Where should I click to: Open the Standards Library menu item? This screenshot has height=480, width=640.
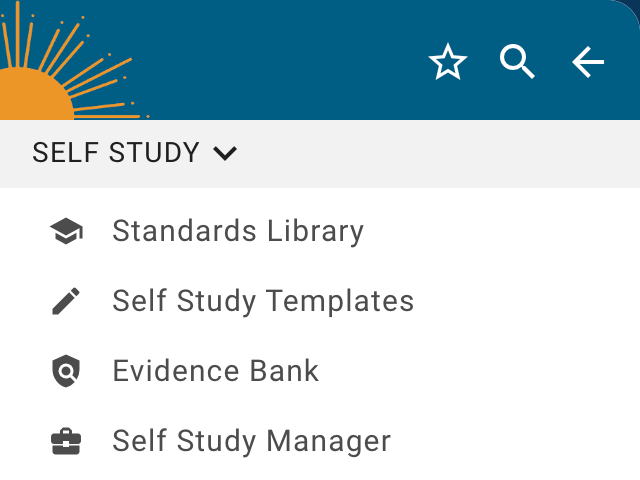tap(238, 232)
